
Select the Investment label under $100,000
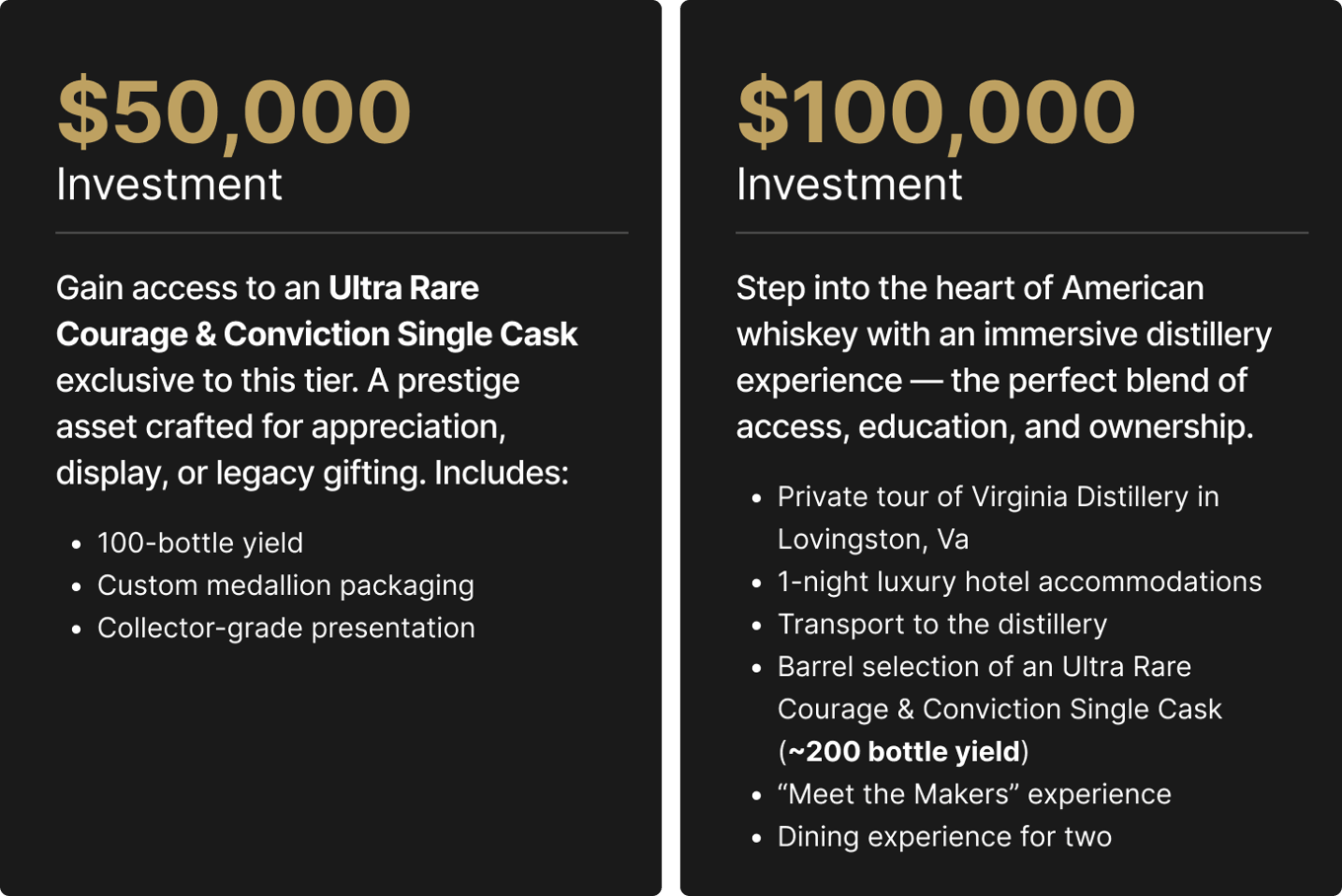point(849,185)
